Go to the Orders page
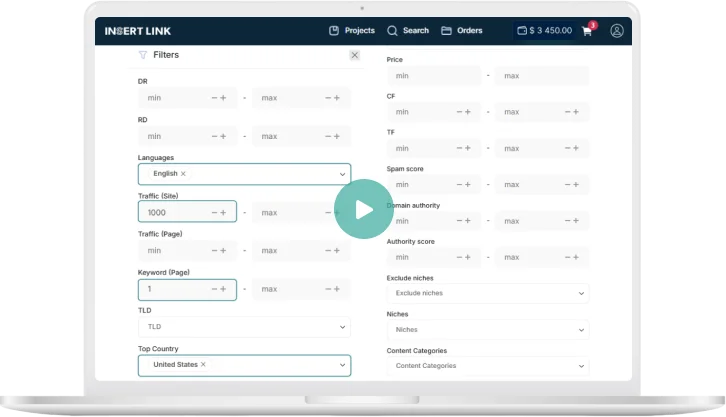 462,31
